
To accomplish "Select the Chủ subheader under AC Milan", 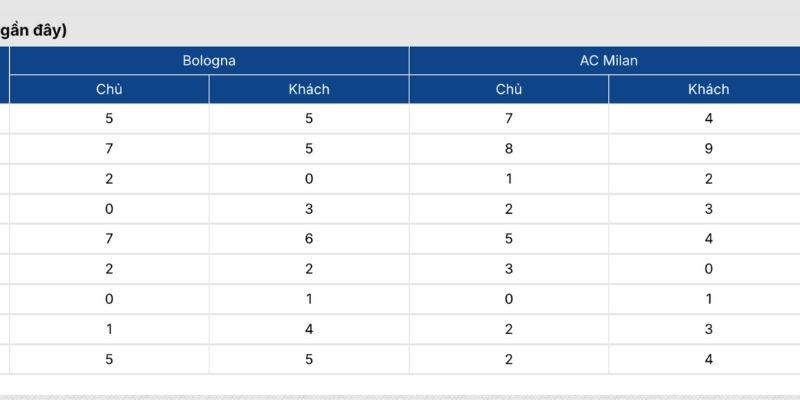I will pos(509,89).
